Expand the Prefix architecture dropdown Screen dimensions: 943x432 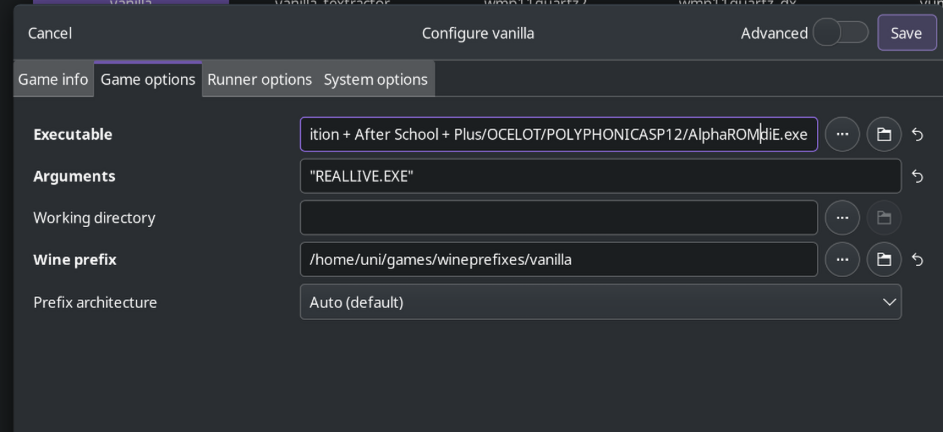click(601, 302)
